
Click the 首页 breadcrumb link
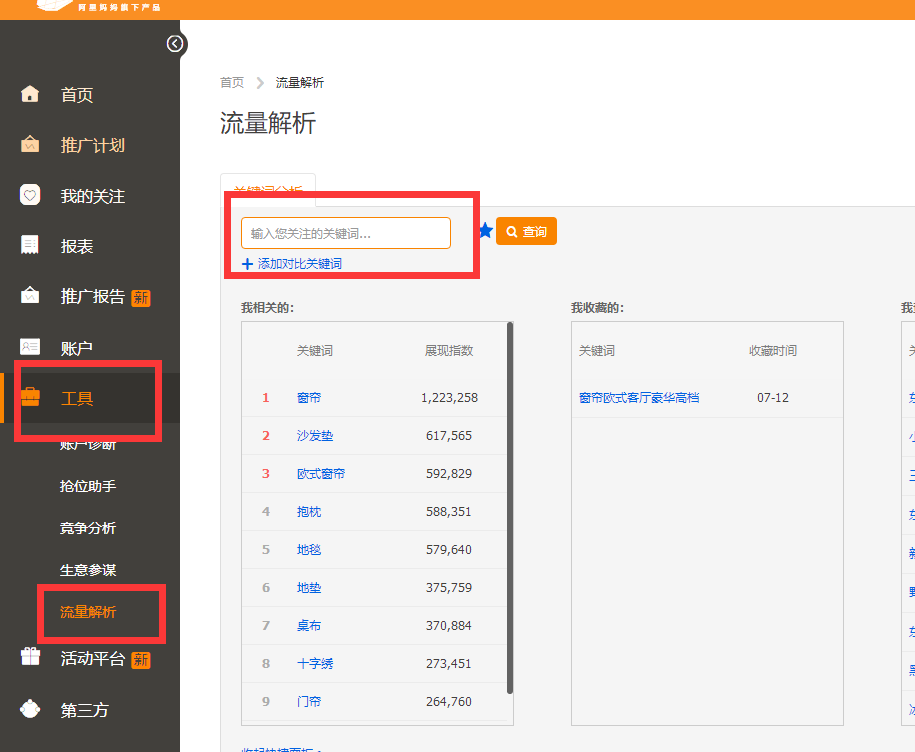click(232, 83)
